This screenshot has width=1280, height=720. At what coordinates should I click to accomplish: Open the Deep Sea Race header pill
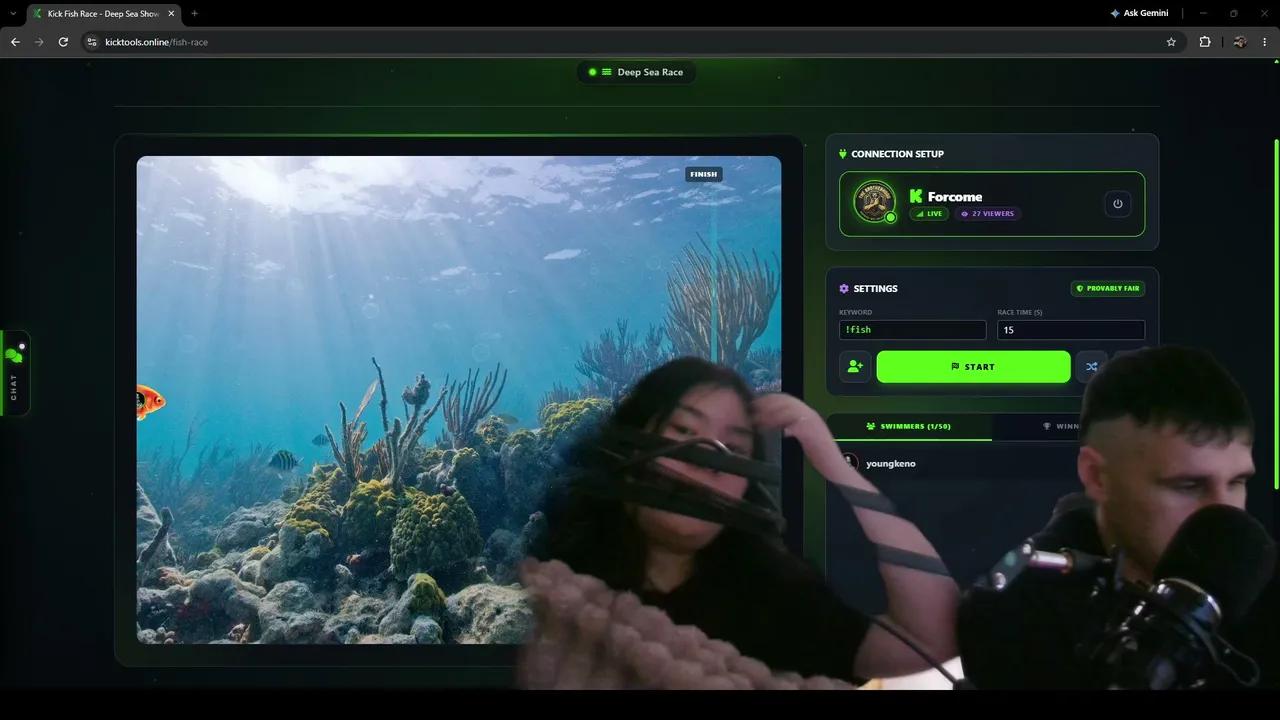(x=636, y=72)
